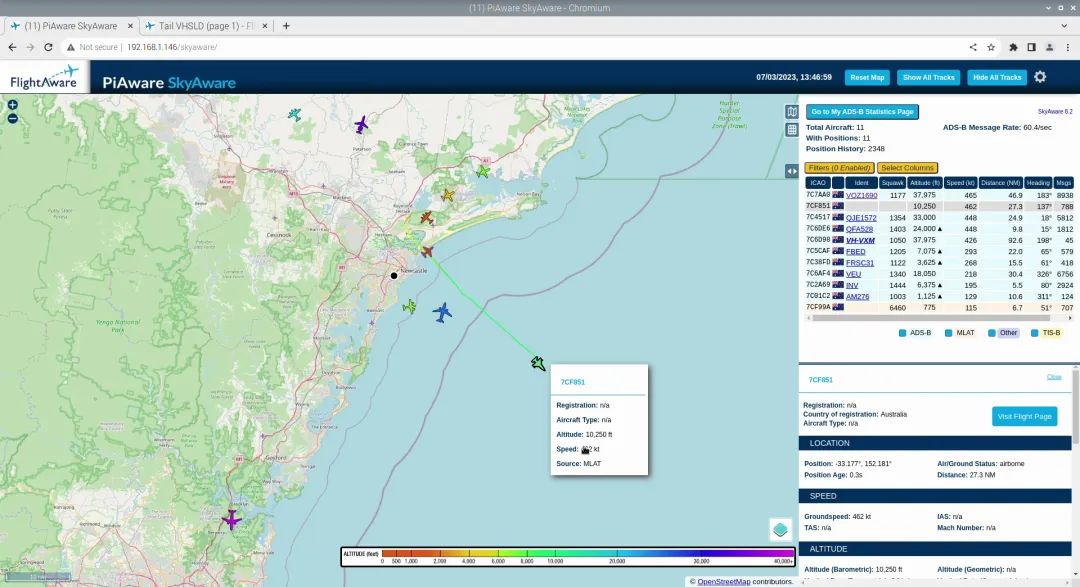Select the 7CF99A aircraft row
Viewport: 1080px width, 587px height.
[x=939, y=308]
